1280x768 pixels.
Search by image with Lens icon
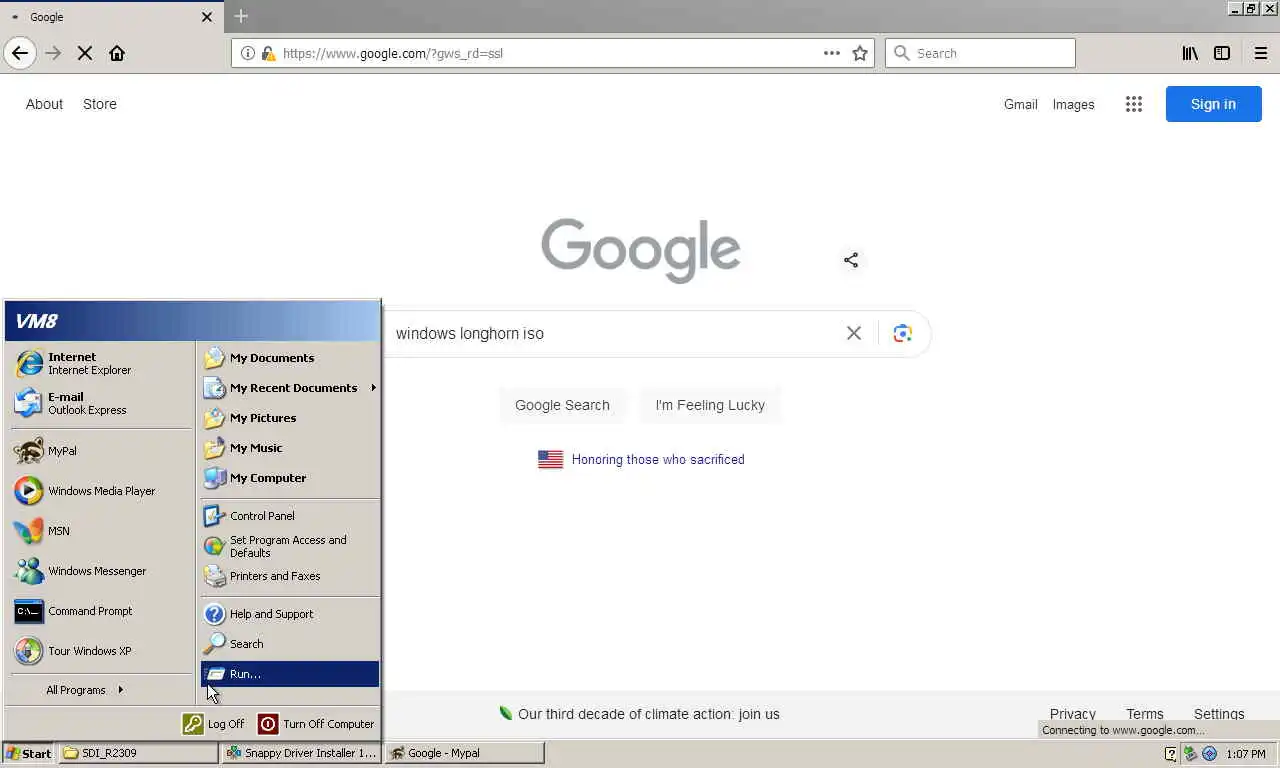903,333
